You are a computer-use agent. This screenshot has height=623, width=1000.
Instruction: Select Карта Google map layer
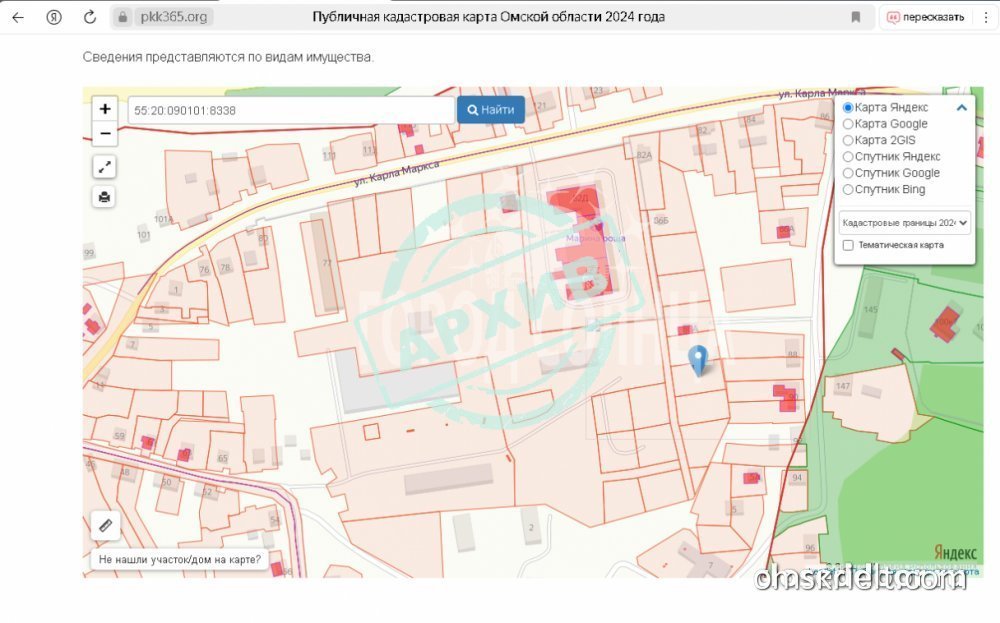point(849,124)
